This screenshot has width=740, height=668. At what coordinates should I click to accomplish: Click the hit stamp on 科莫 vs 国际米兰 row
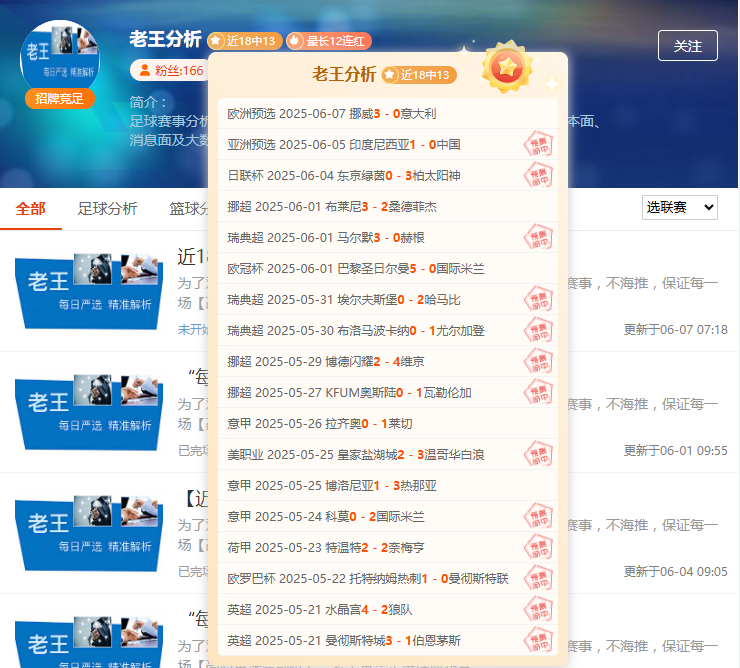pyautogui.click(x=538, y=516)
